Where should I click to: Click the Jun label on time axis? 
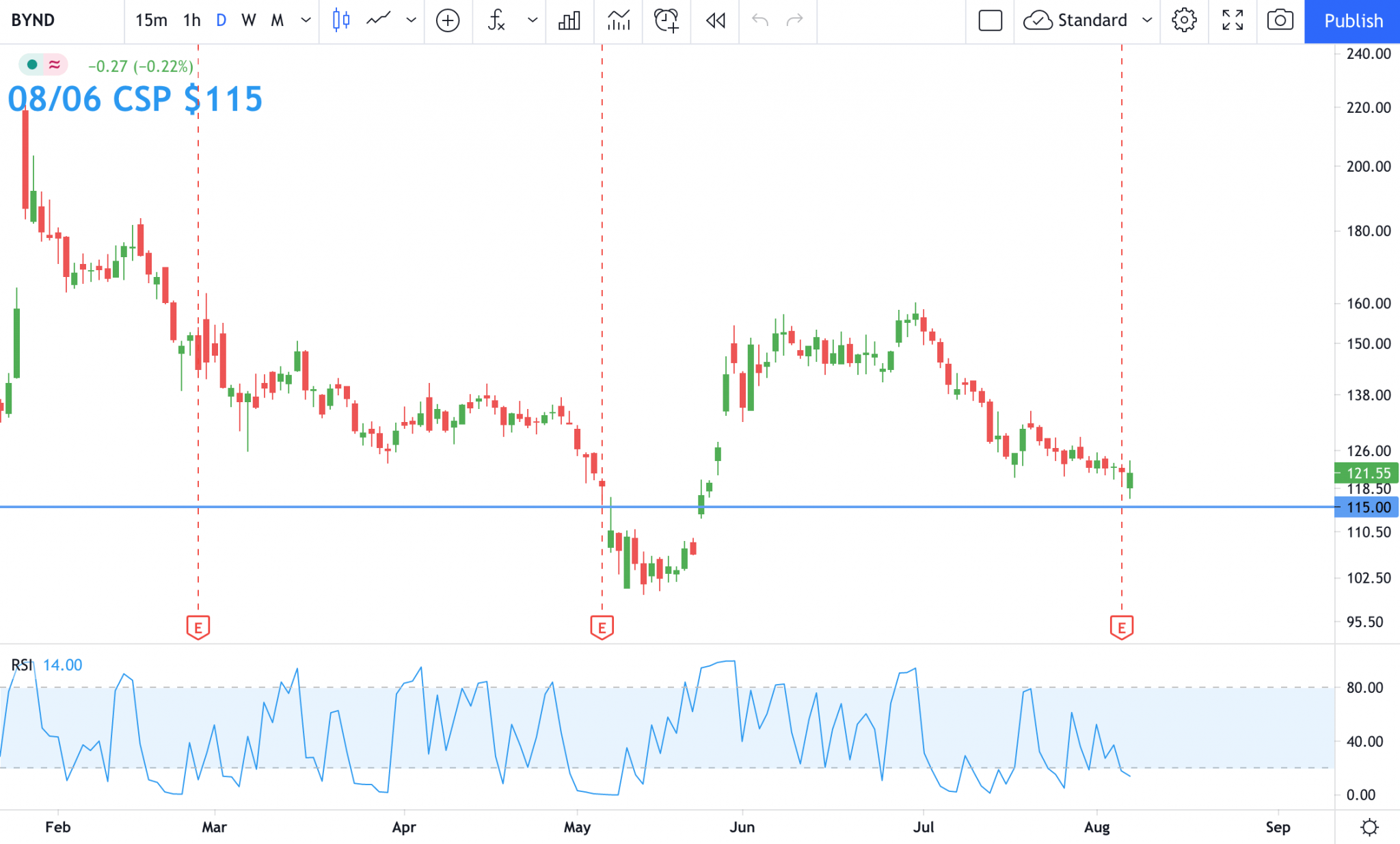click(x=742, y=828)
